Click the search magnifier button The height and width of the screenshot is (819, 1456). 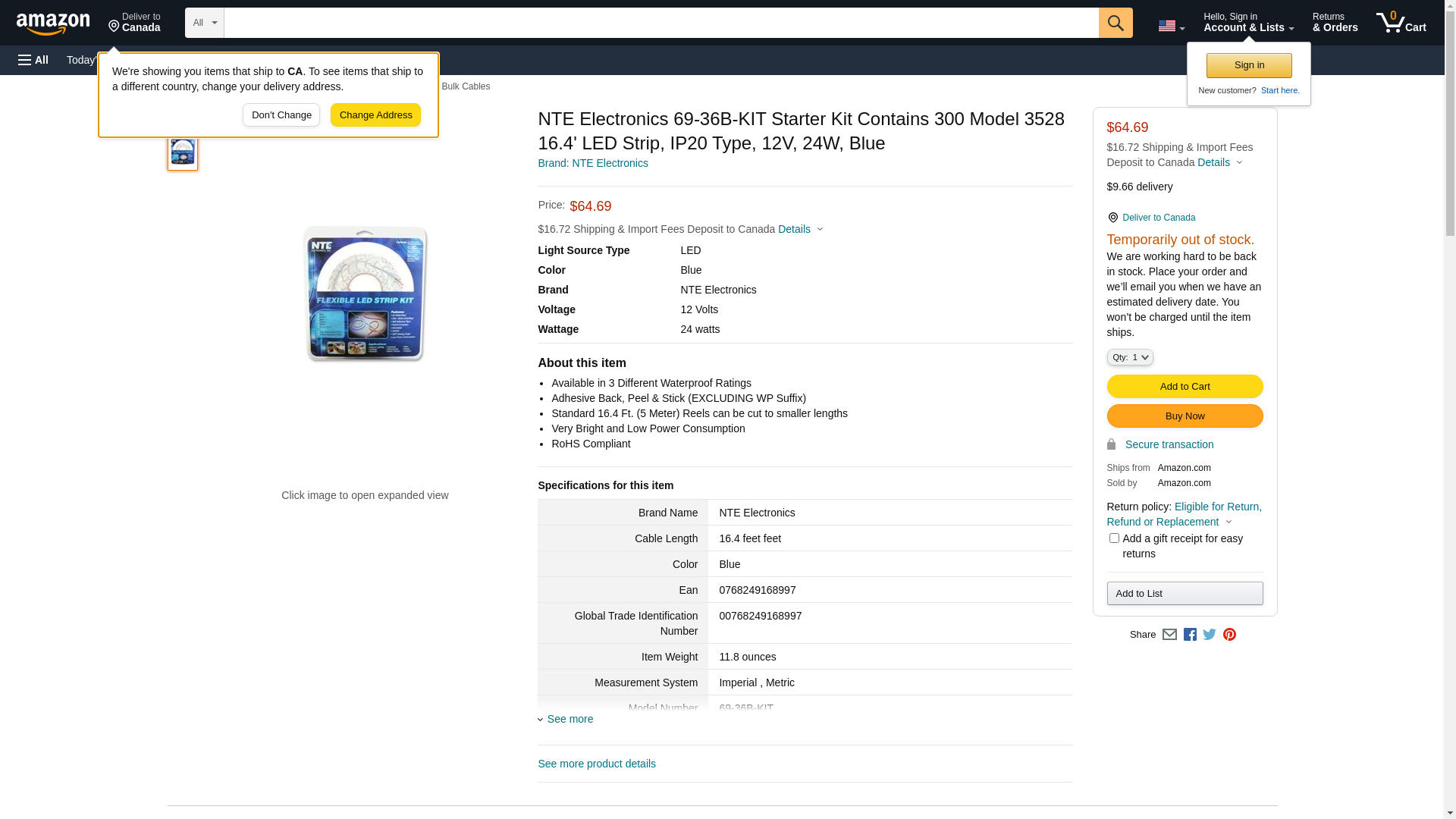tap(1115, 23)
